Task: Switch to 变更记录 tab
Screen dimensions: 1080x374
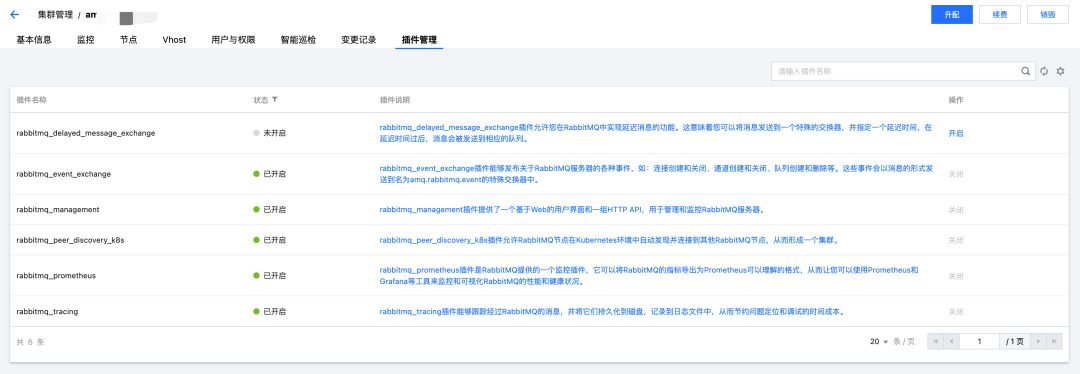Action: click(x=359, y=40)
